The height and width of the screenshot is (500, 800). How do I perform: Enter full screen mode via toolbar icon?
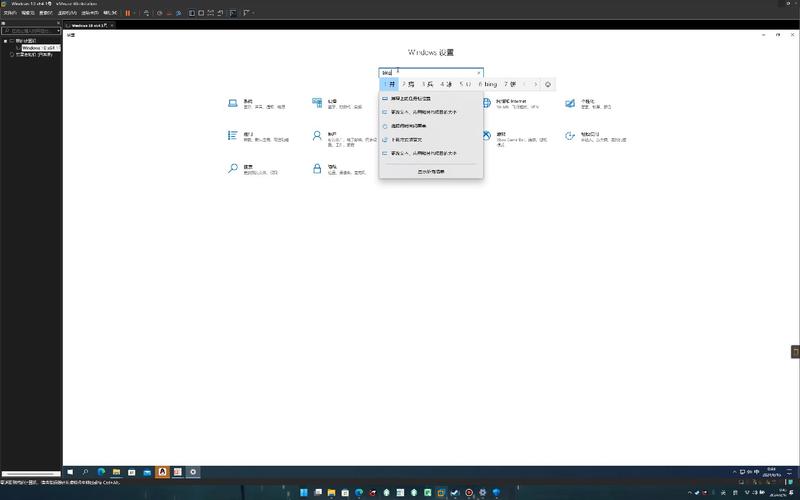point(210,13)
